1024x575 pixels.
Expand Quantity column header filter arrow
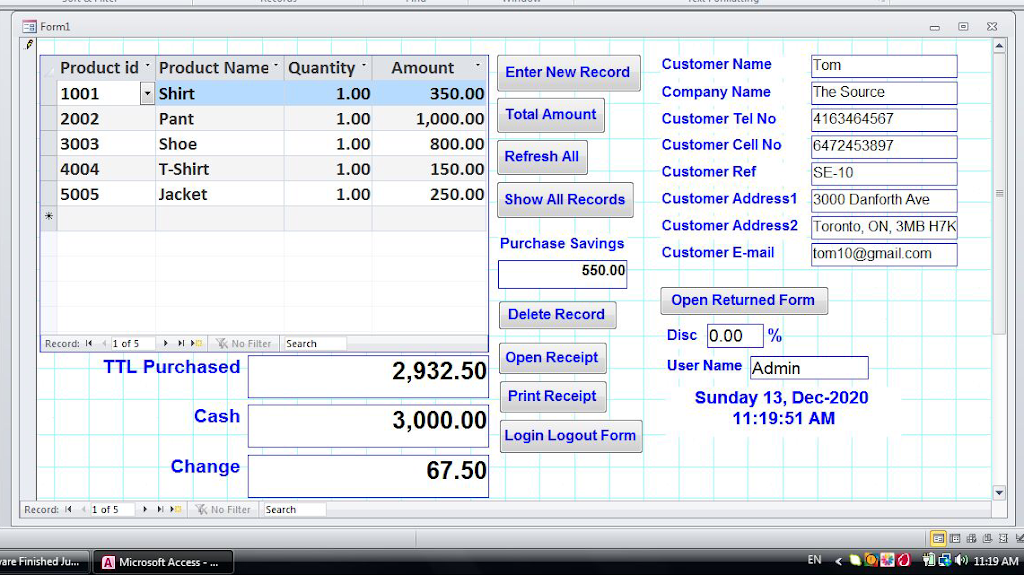tap(364, 67)
